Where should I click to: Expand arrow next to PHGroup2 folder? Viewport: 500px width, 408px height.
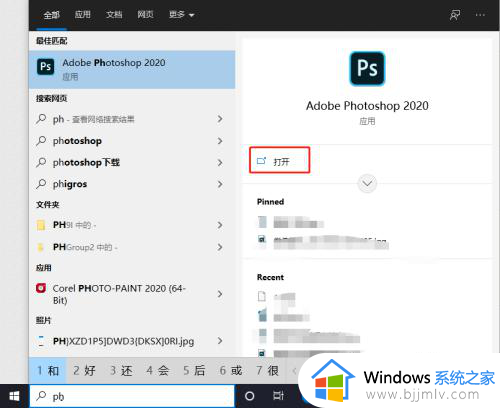[220, 247]
